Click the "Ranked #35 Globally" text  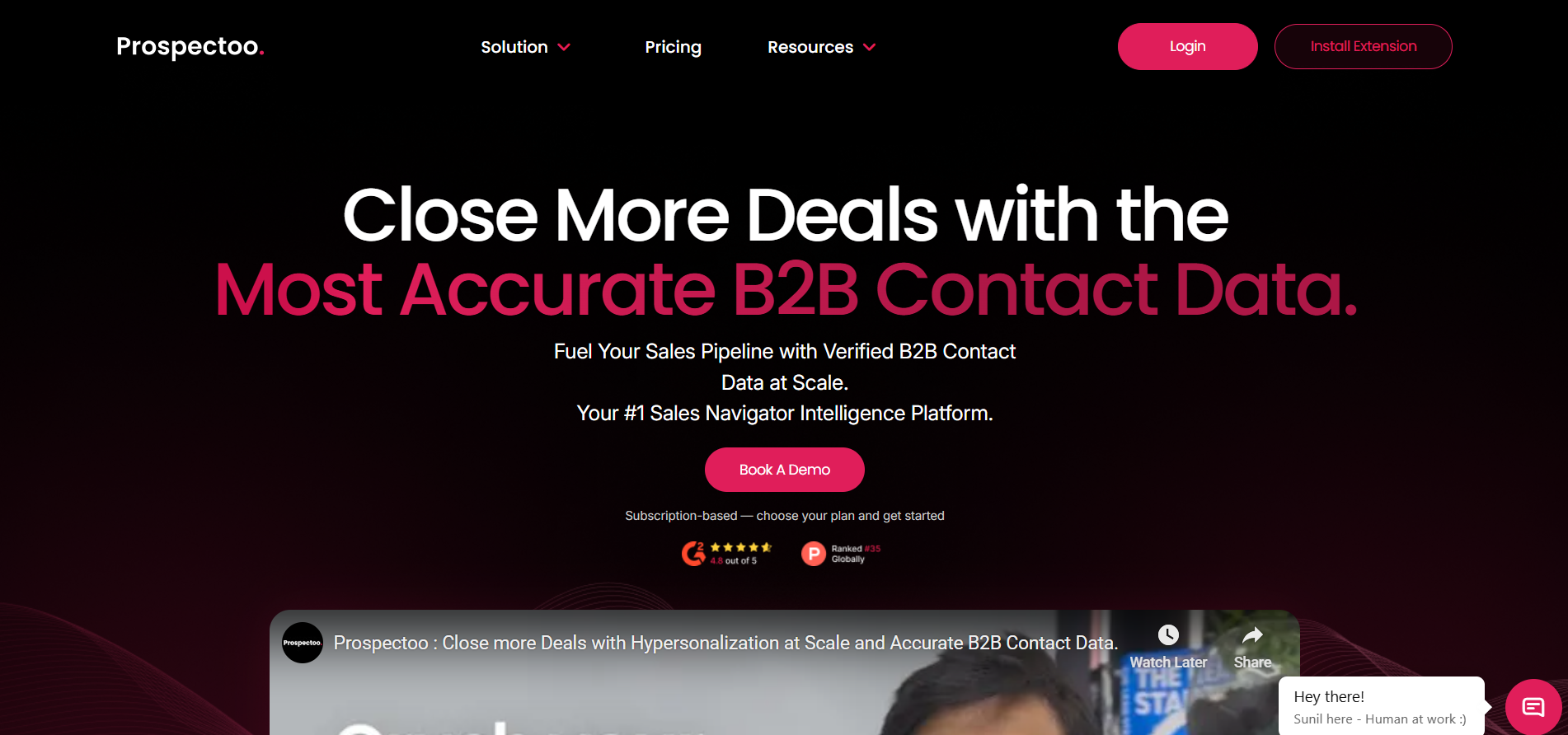(856, 554)
